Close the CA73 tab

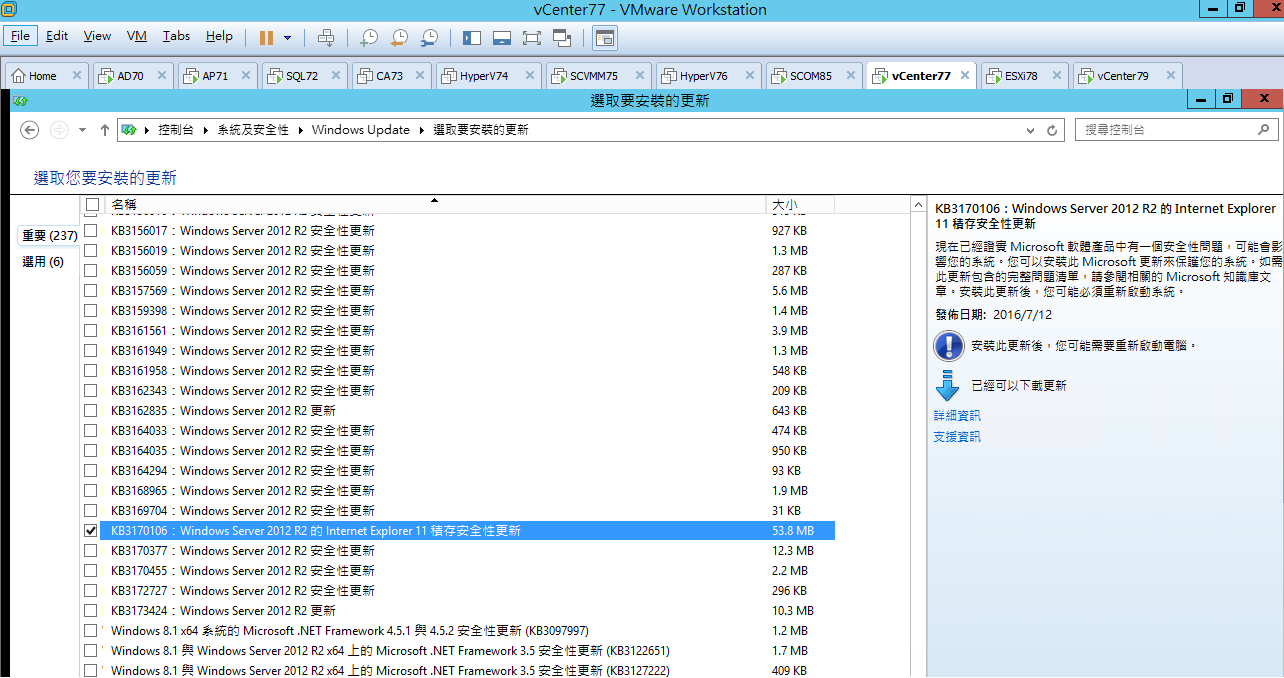click(420, 76)
